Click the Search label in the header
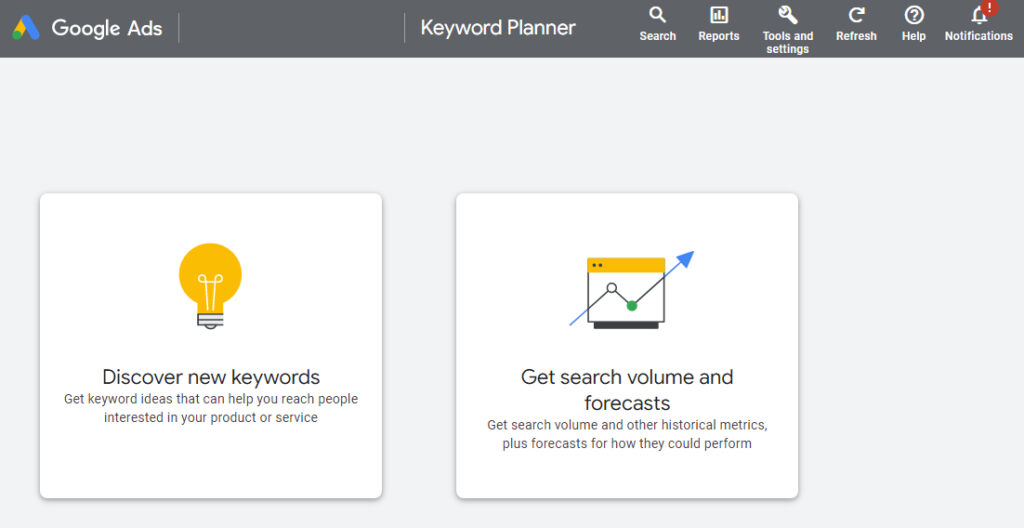 click(x=658, y=36)
